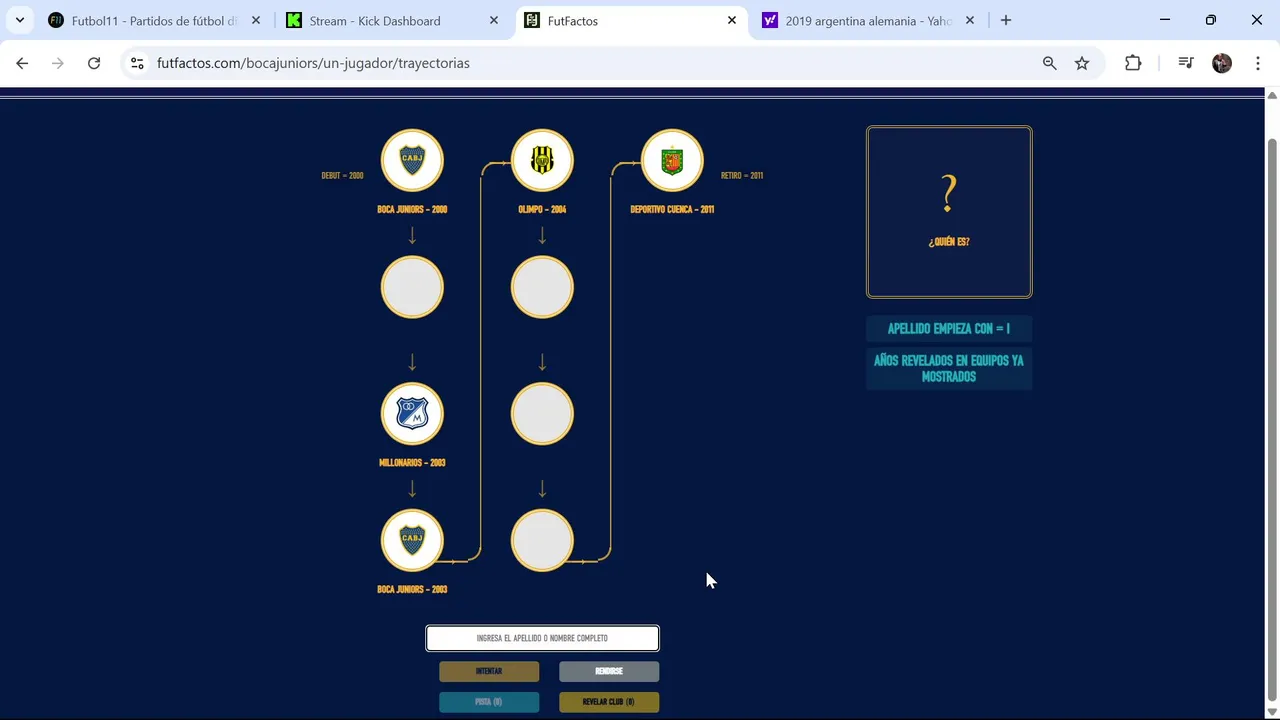Click the 'Debut = 2000' label
Viewport: 1280px width, 720px height.
point(342,176)
